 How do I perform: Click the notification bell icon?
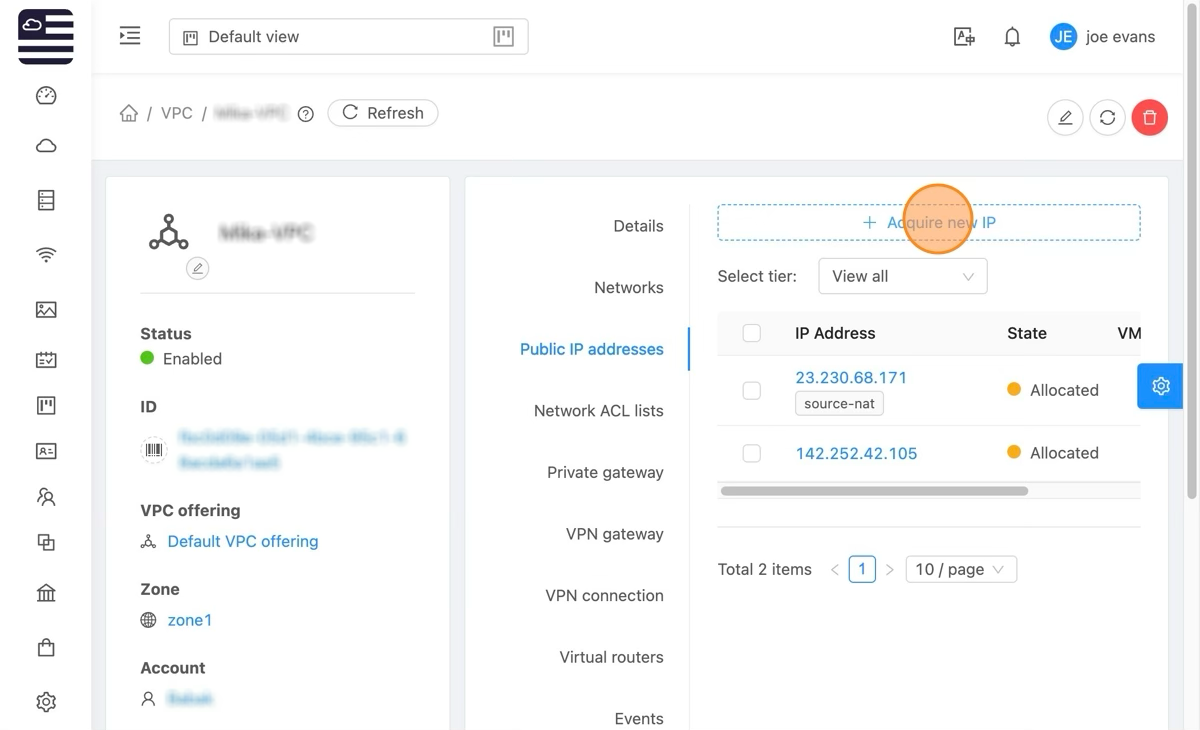click(x=1012, y=37)
